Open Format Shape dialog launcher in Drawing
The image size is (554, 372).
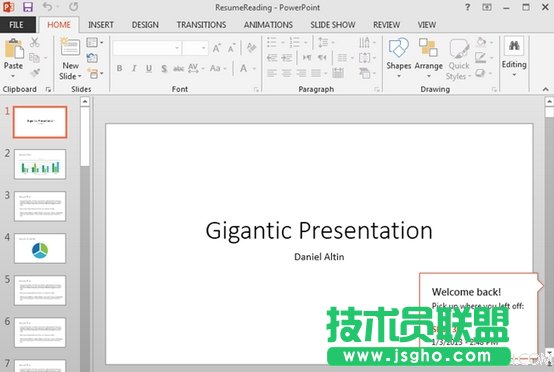click(494, 90)
